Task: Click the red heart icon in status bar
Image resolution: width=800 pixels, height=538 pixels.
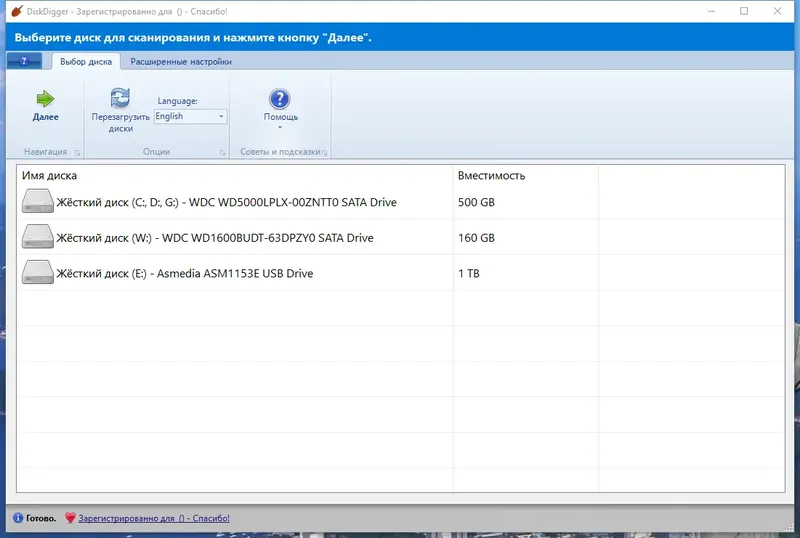Action: coord(70,518)
